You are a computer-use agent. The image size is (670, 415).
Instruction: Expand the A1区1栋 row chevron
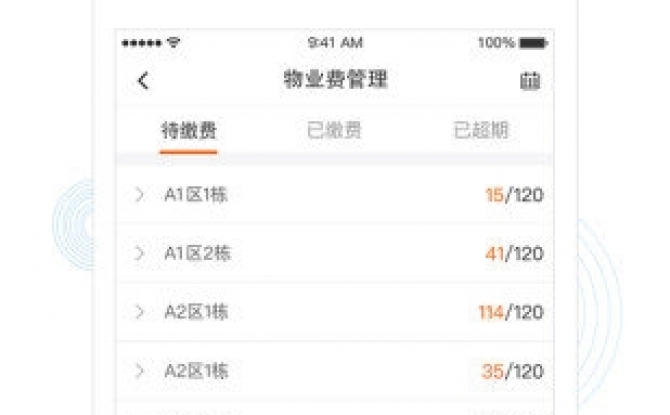(139, 194)
